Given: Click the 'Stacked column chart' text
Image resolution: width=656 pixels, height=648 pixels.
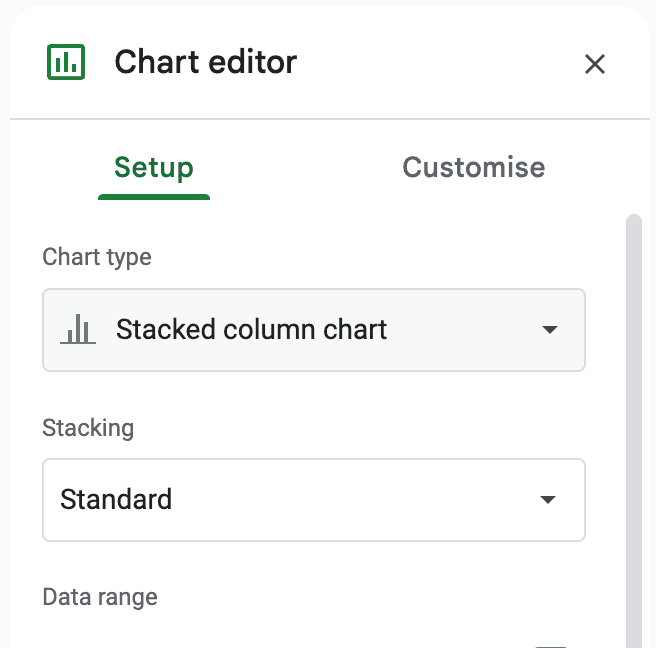Looking at the screenshot, I should [251, 330].
